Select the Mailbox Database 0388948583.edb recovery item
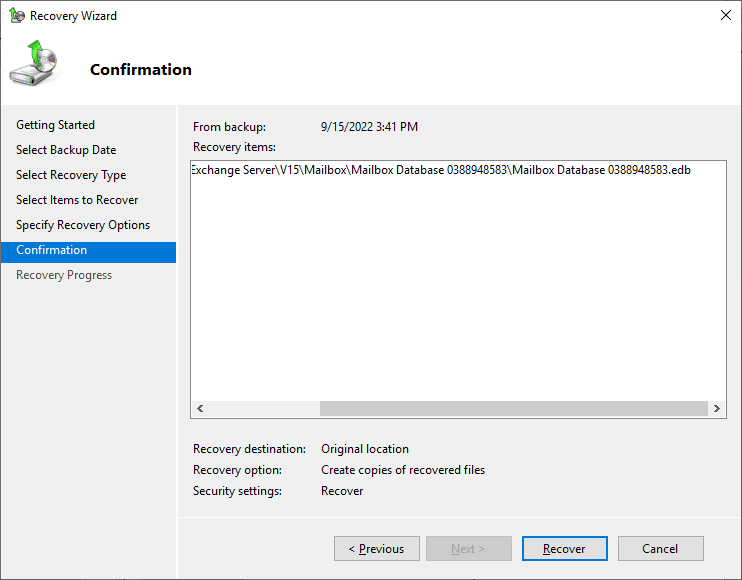The width and height of the screenshot is (742, 580). tap(441, 170)
